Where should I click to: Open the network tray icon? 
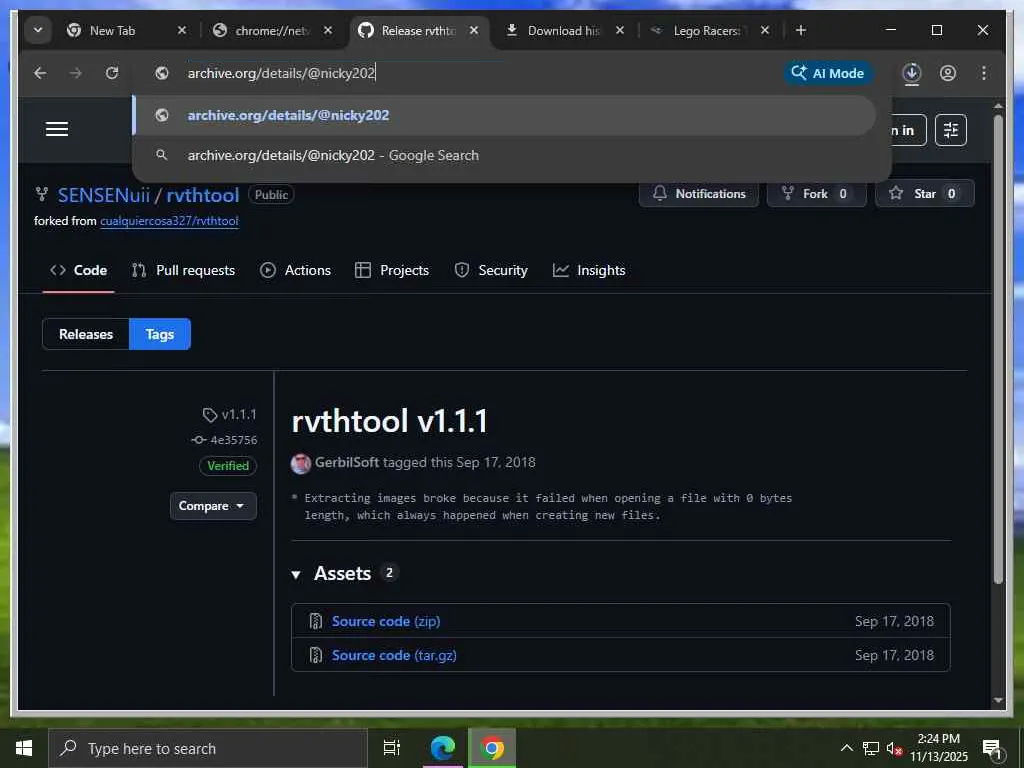point(871,748)
